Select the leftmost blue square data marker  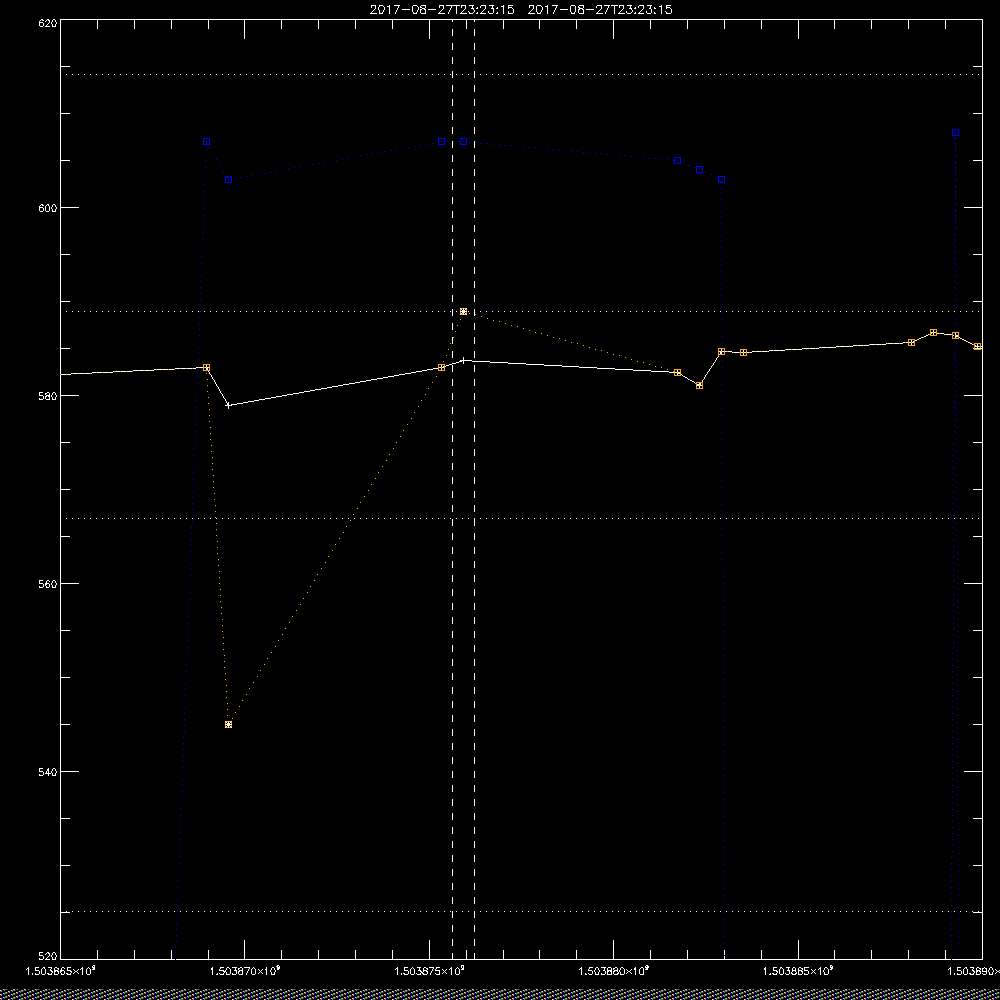point(207,142)
